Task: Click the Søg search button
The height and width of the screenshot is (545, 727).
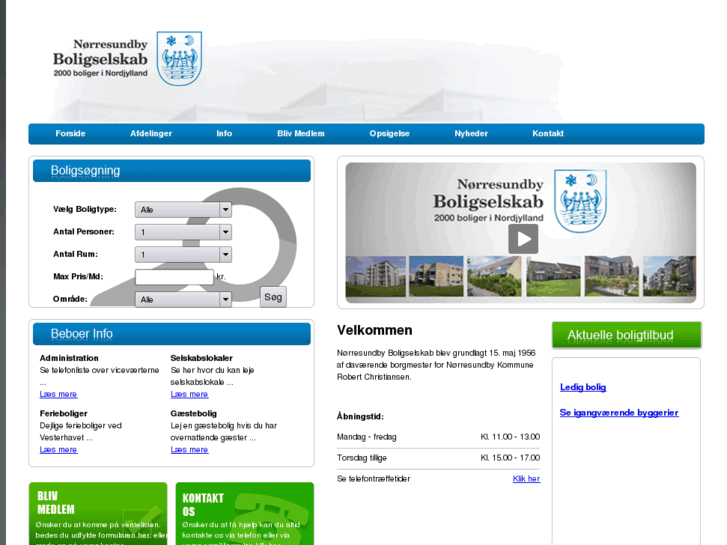Action: (273, 297)
